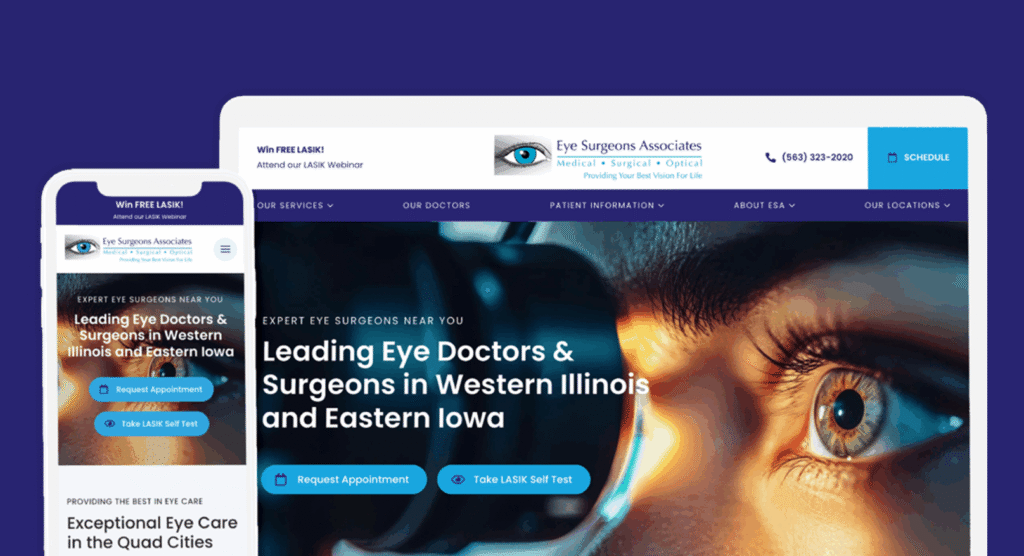Click the blue SCHEDULE button
The width and height of the screenshot is (1024, 556).
coord(918,158)
